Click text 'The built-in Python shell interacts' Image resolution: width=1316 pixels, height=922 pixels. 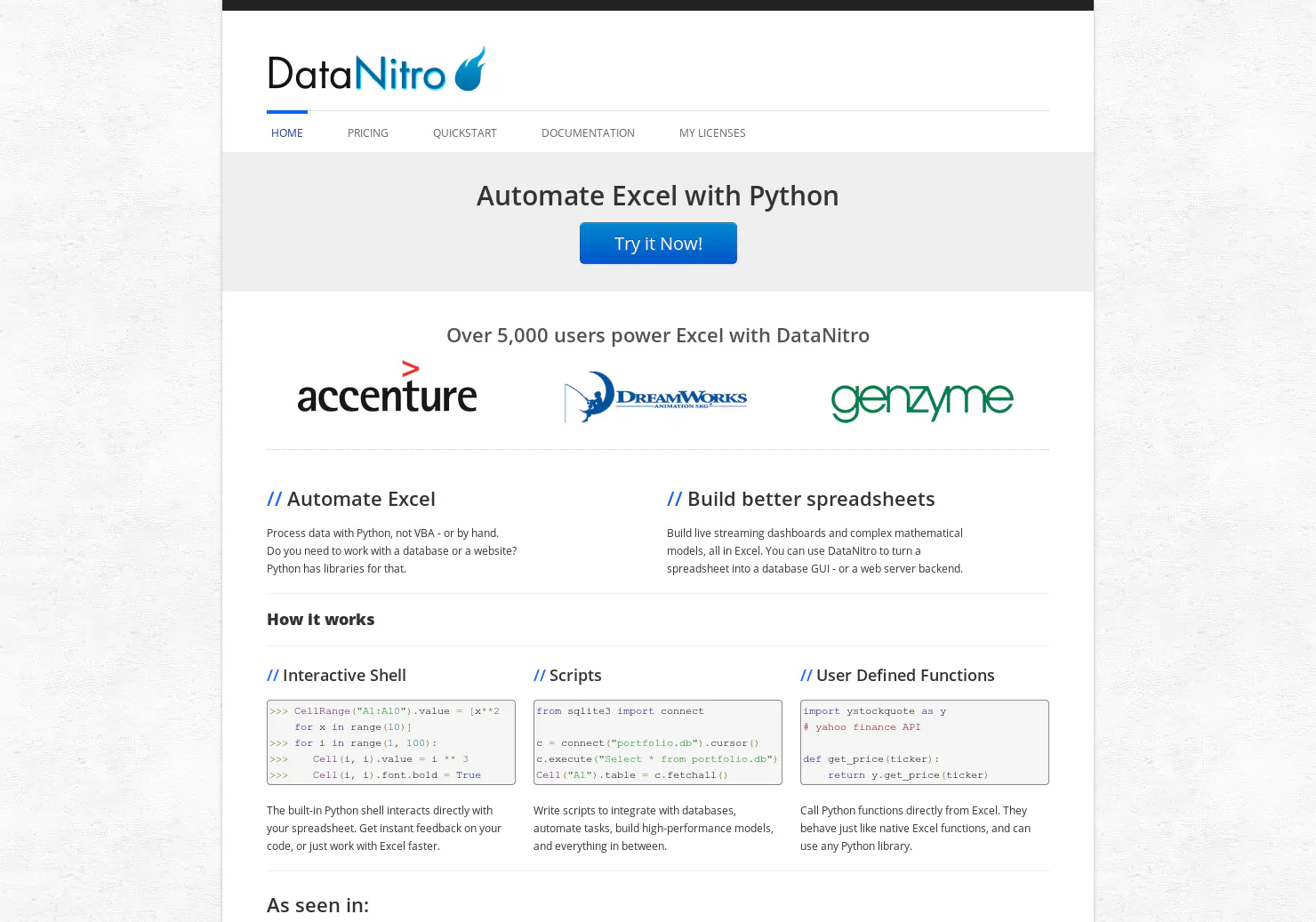[384, 829]
